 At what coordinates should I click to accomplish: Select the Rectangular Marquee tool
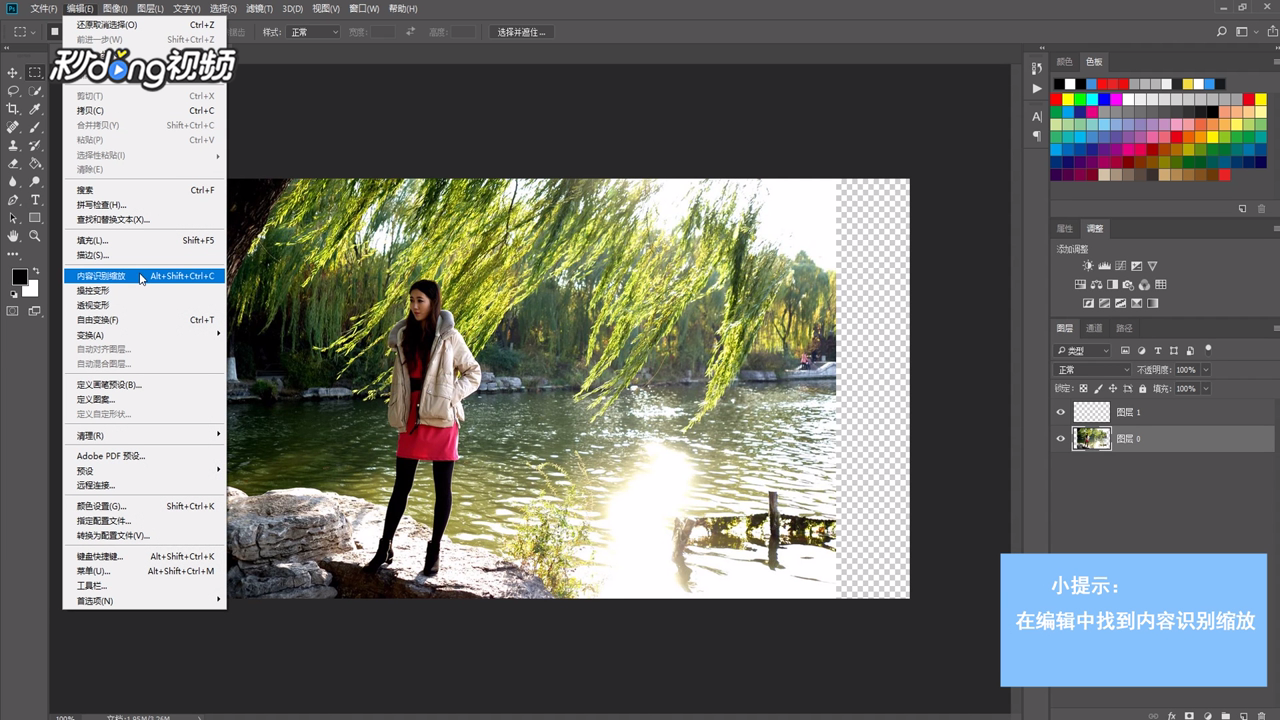[35, 73]
